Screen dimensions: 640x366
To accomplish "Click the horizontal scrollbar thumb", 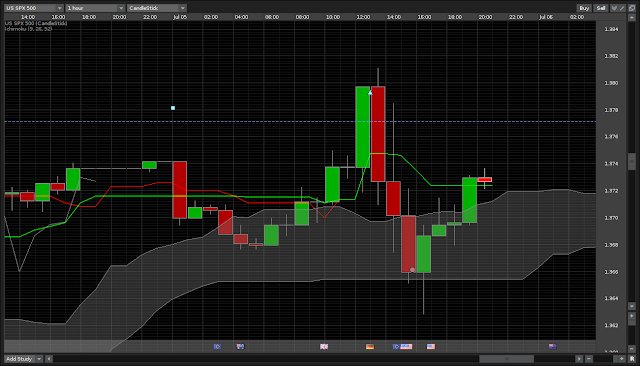I will (x=507, y=359).
